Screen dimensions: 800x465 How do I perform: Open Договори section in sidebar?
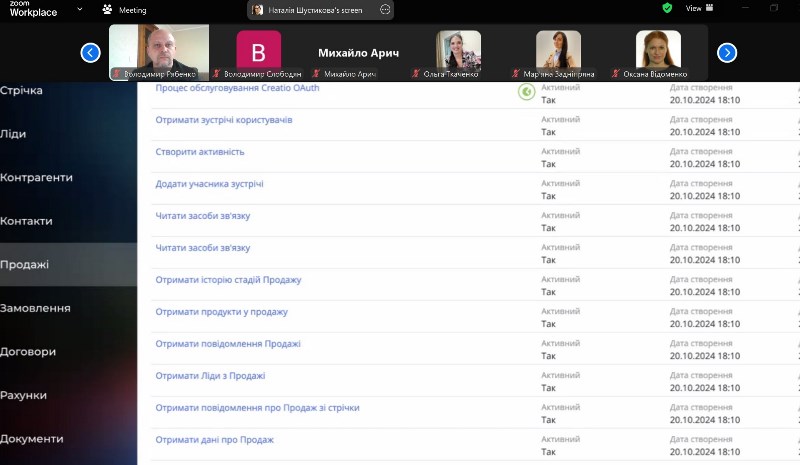(x=28, y=352)
